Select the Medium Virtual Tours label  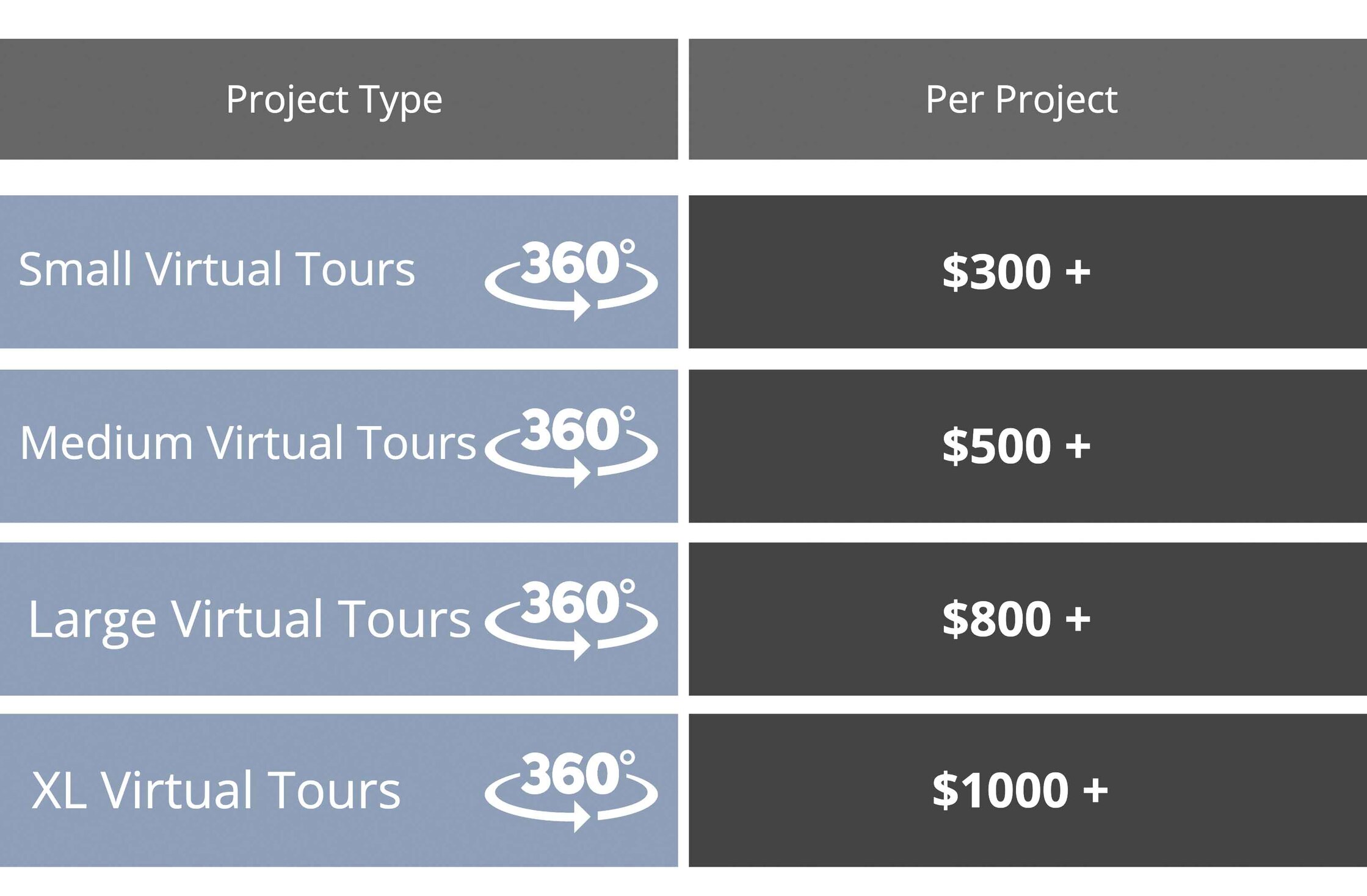[247, 443]
